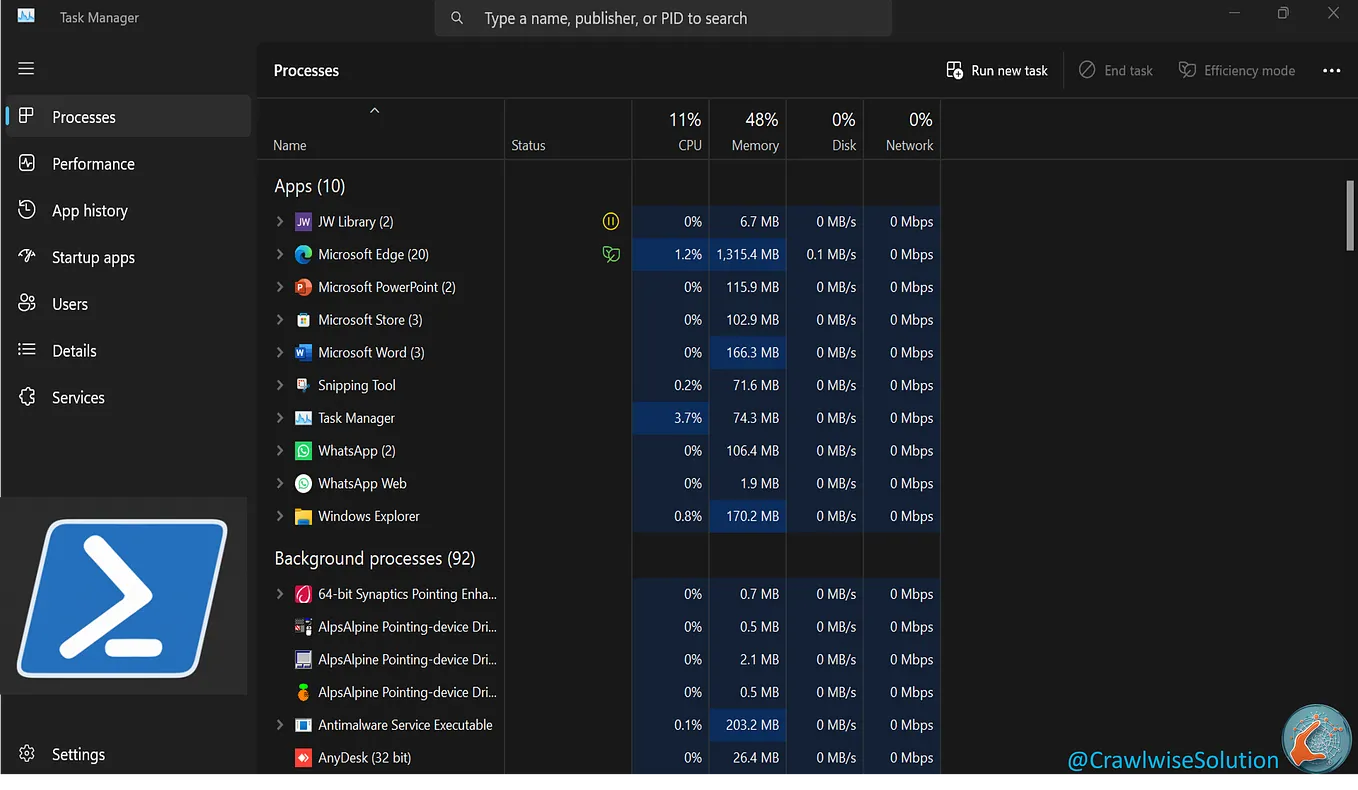Expand the Windows Explorer process
Image resolution: width=1358 pixels, height=790 pixels.
click(280, 516)
